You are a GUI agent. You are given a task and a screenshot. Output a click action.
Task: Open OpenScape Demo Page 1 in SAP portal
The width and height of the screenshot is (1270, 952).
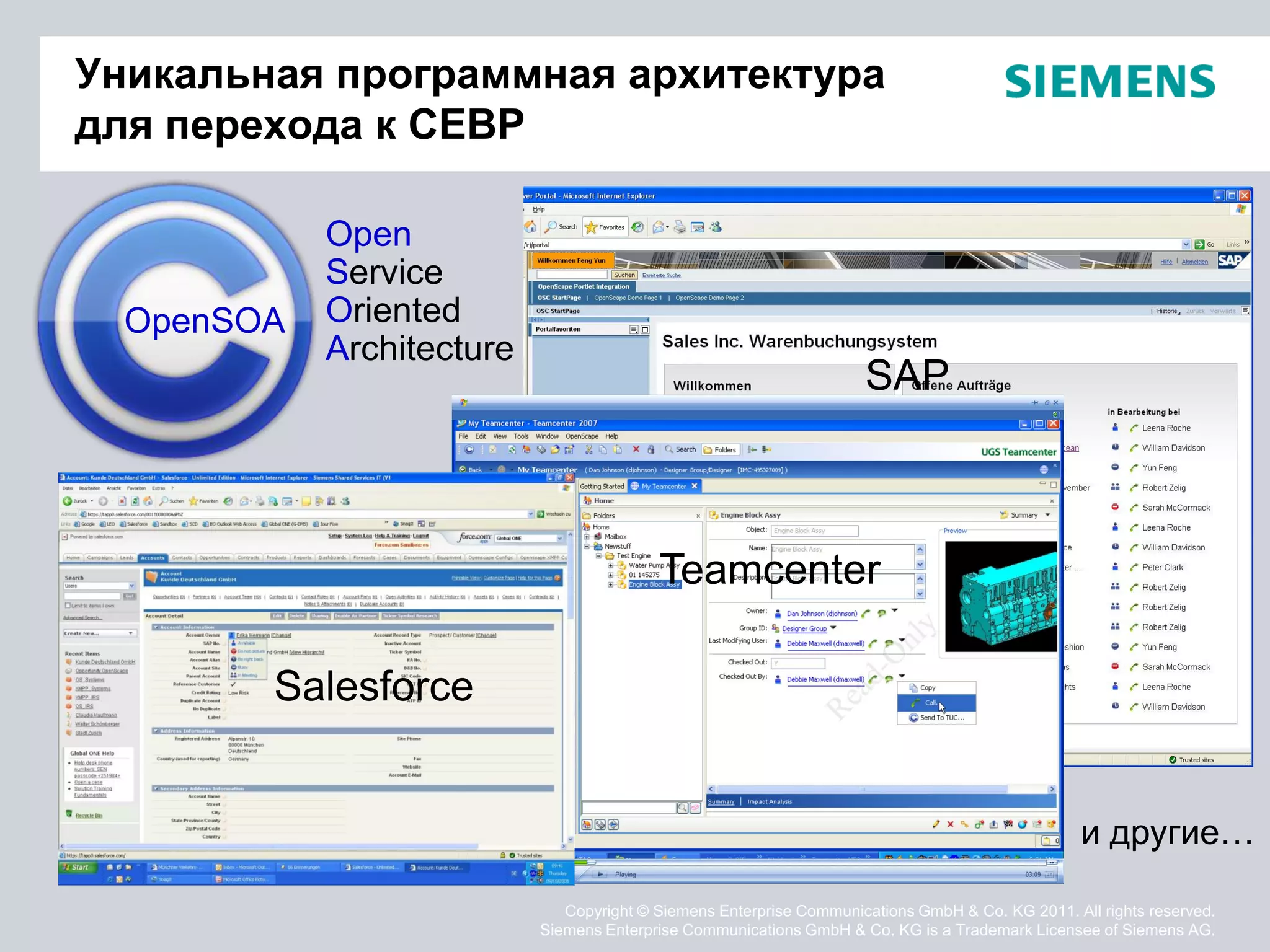pos(628,298)
